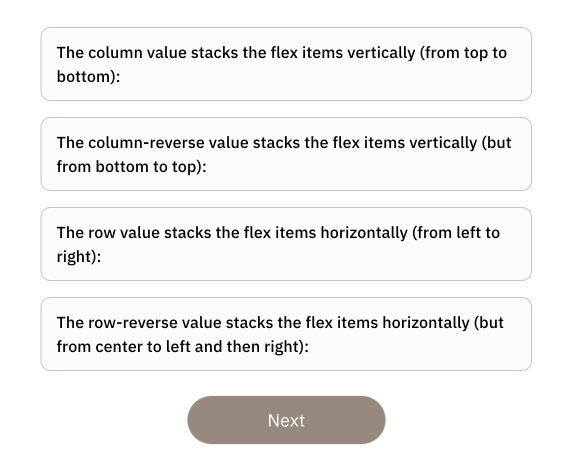The image size is (562, 460).
Task: Pick the option ending with 'bottom):'
Action: pos(286,64)
